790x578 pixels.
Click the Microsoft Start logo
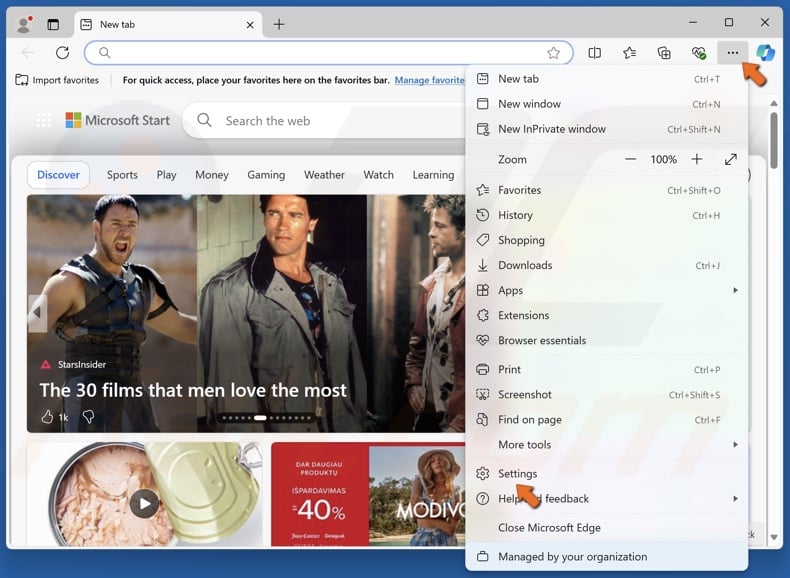tap(118, 120)
